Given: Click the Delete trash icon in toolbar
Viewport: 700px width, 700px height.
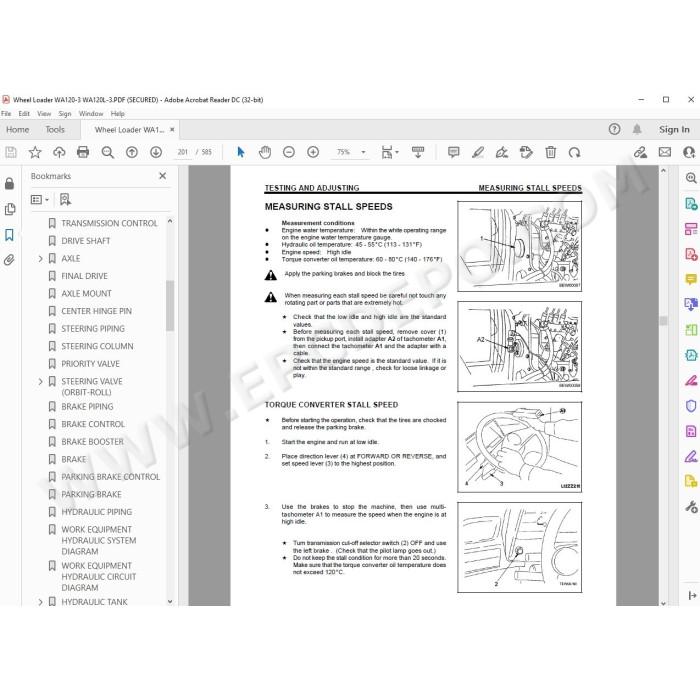Looking at the screenshot, I should (550, 152).
